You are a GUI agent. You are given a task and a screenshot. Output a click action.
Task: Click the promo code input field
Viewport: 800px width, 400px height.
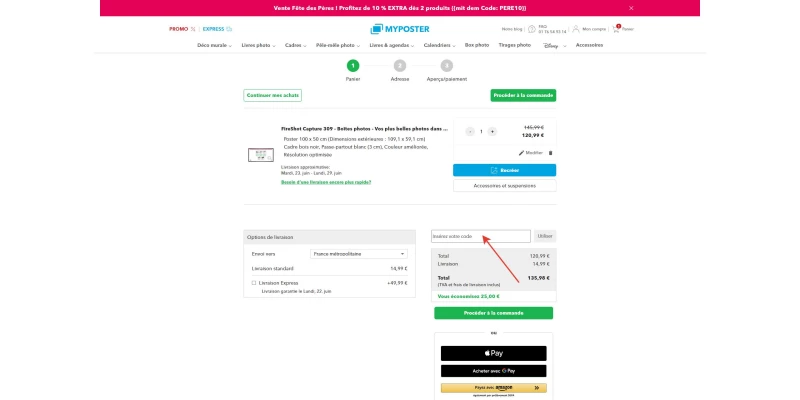[481, 236]
